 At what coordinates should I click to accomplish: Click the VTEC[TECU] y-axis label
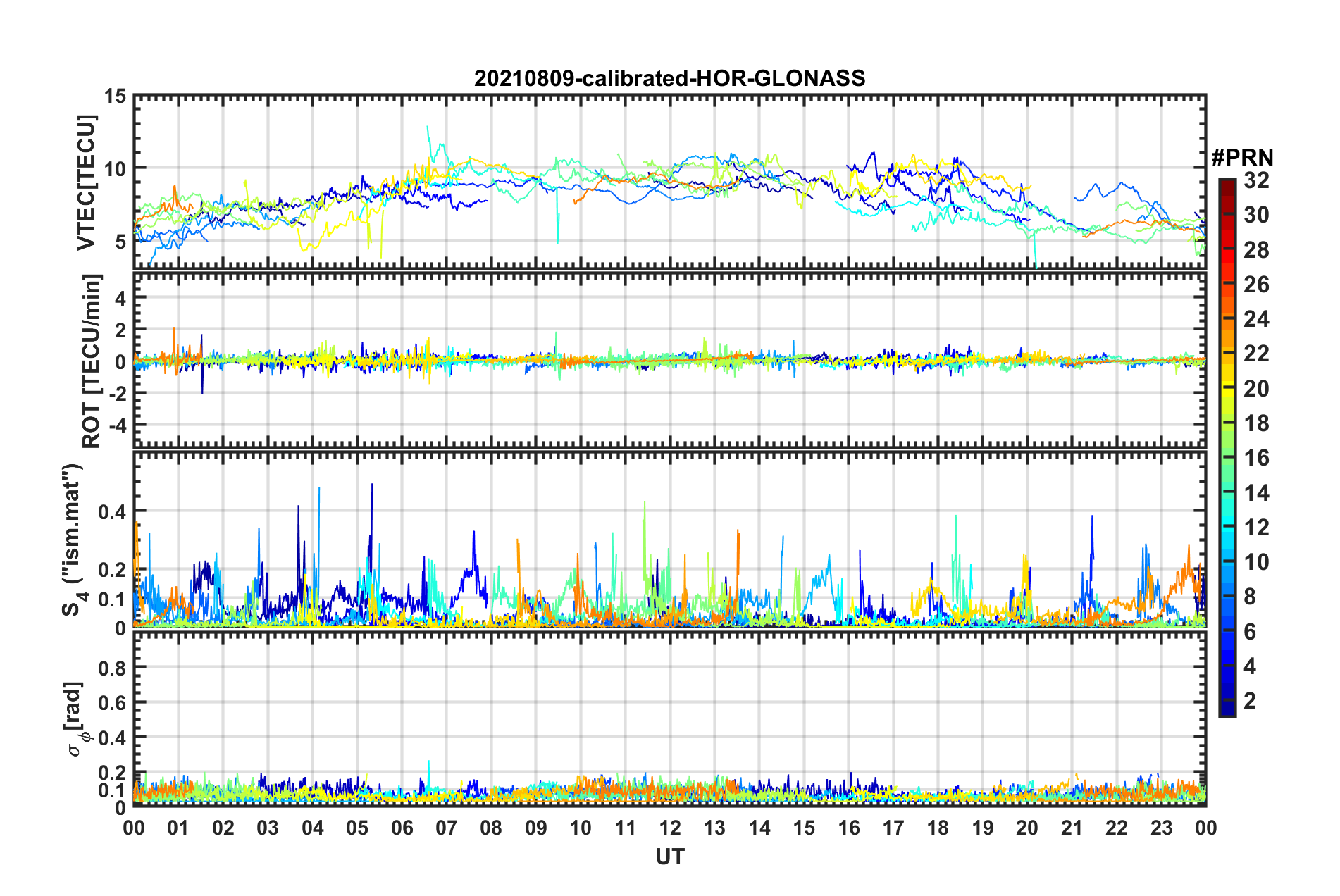(x=86, y=182)
